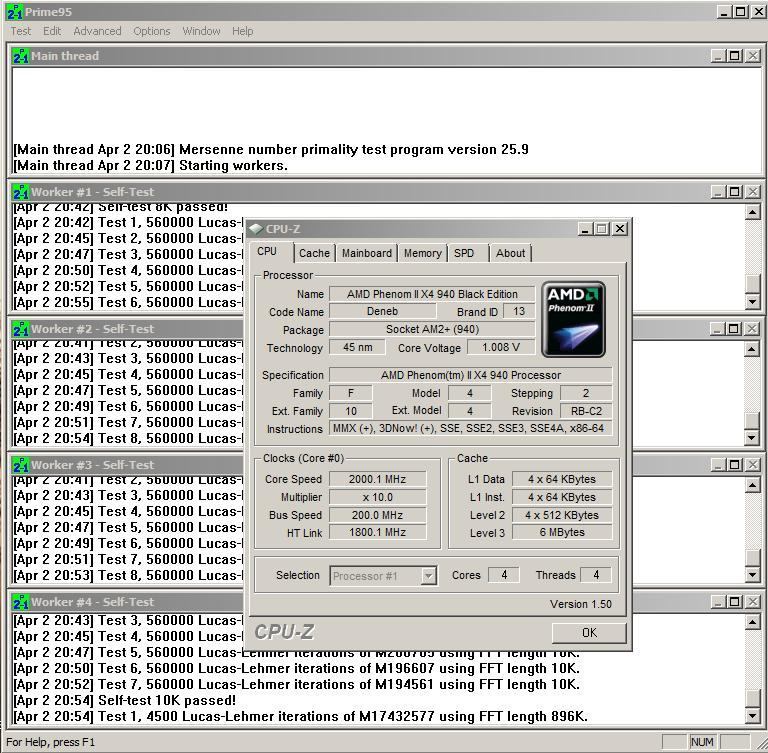Select the CPU tab in CPU-Z
The height and width of the screenshot is (753, 768).
[267, 251]
